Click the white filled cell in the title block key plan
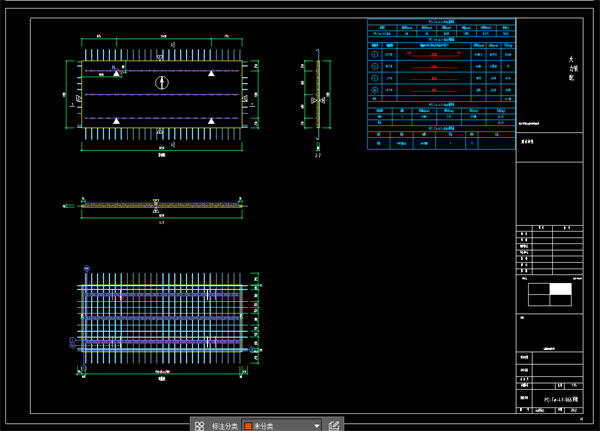Image resolution: width=600 pixels, height=431 pixels. click(561, 289)
